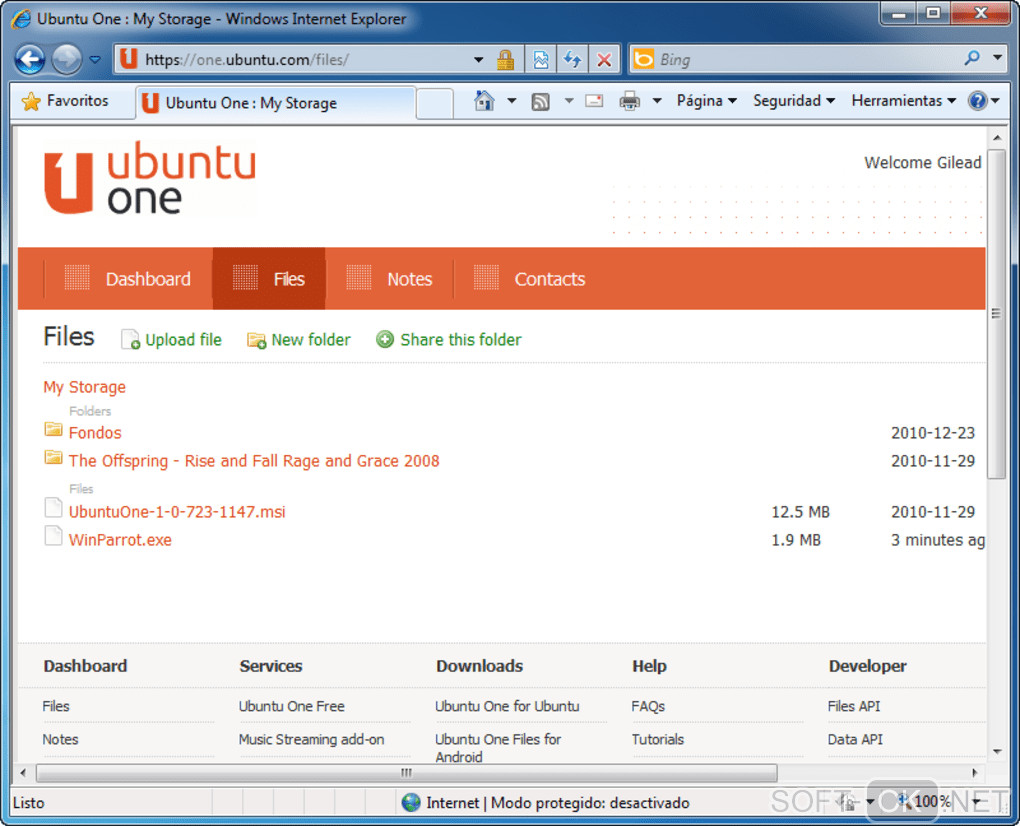
Task: Click The Offspring folder icon
Action: (53, 457)
